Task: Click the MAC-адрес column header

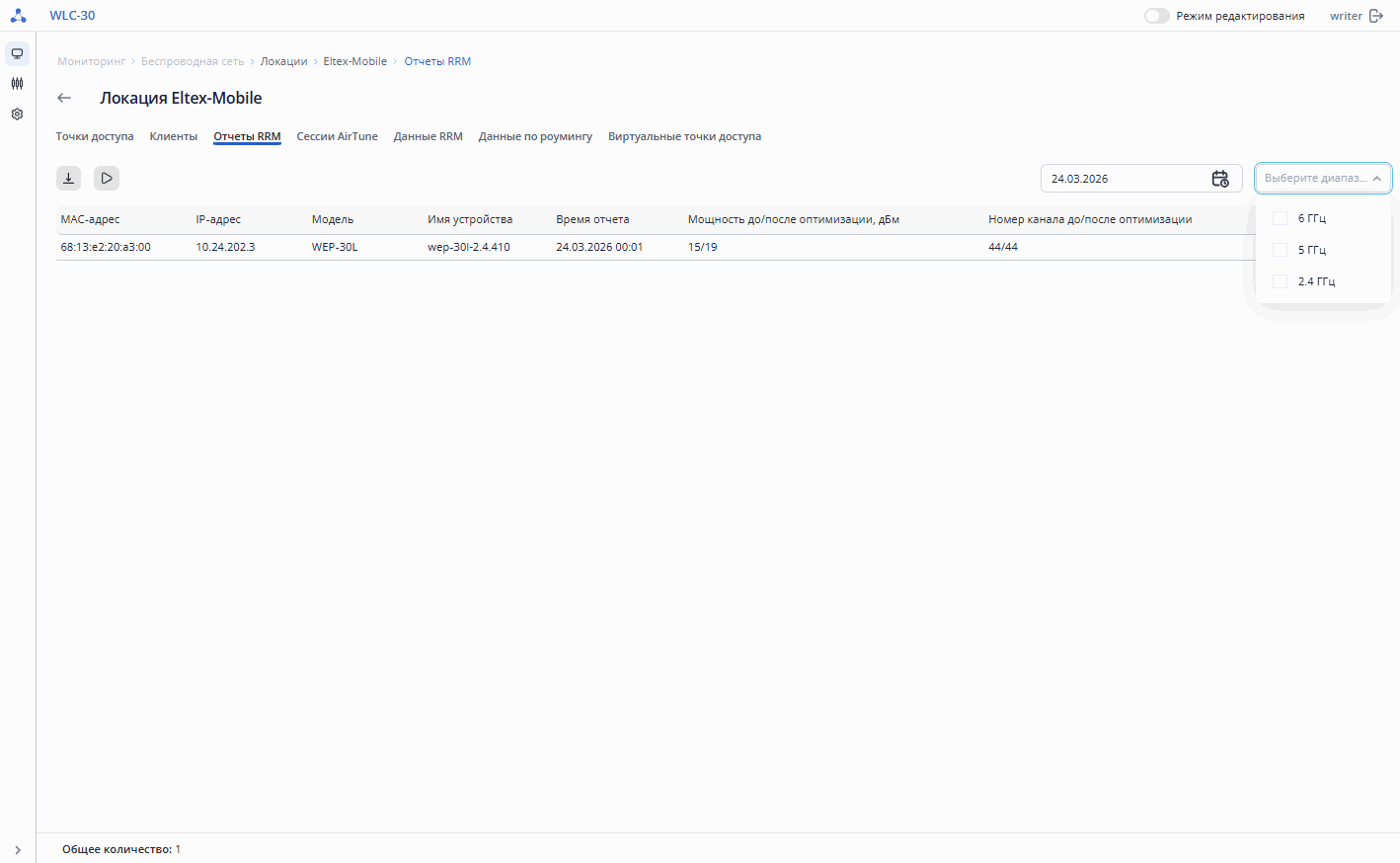Action: pyautogui.click(x=90, y=219)
